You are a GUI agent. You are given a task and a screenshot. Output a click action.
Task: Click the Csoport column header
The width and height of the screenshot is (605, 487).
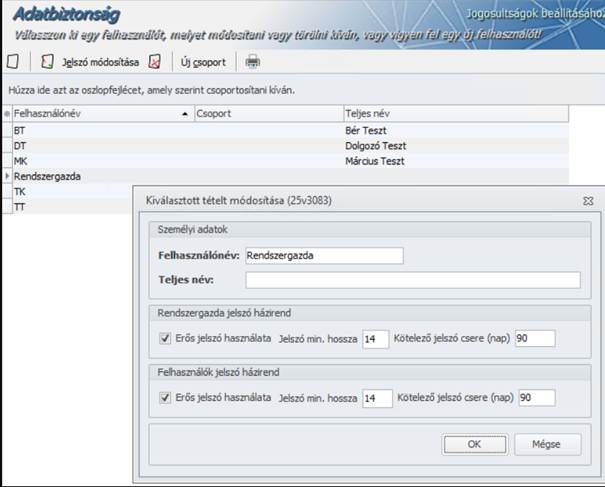pyautogui.click(x=269, y=114)
